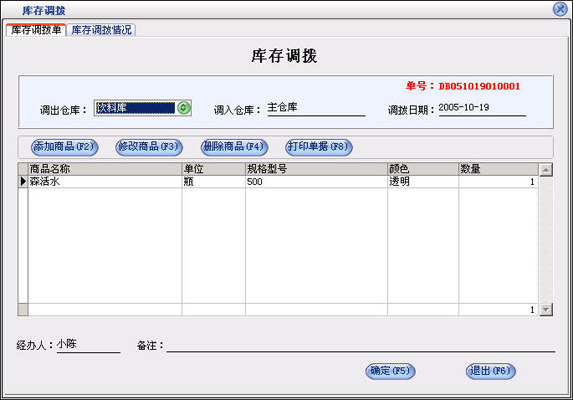Click the 调拨日期 field with 2005-10-19
This screenshot has height=400, width=573.
click(482, 108)
